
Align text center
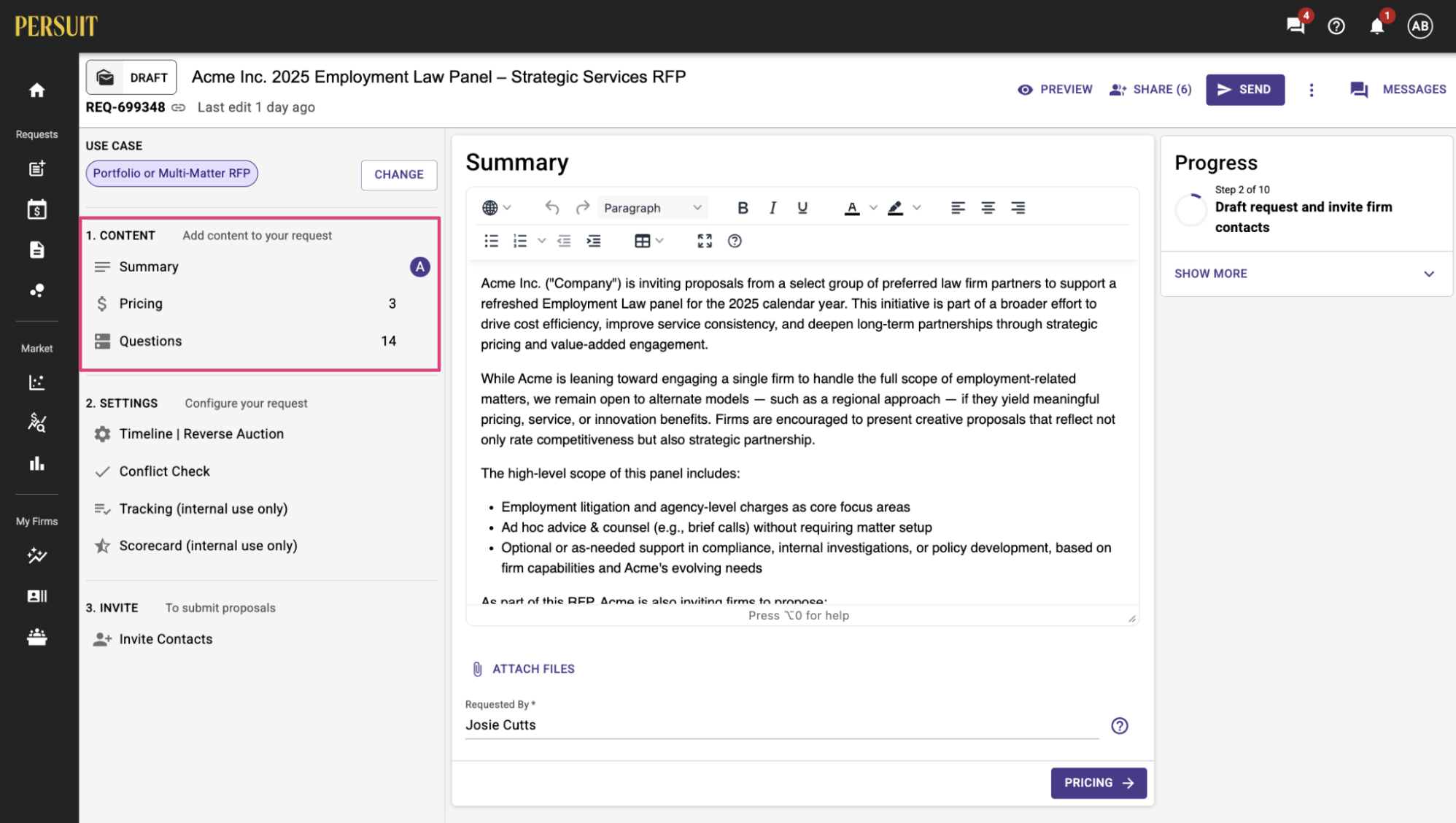pyautogui.click(x=988, y=208)
